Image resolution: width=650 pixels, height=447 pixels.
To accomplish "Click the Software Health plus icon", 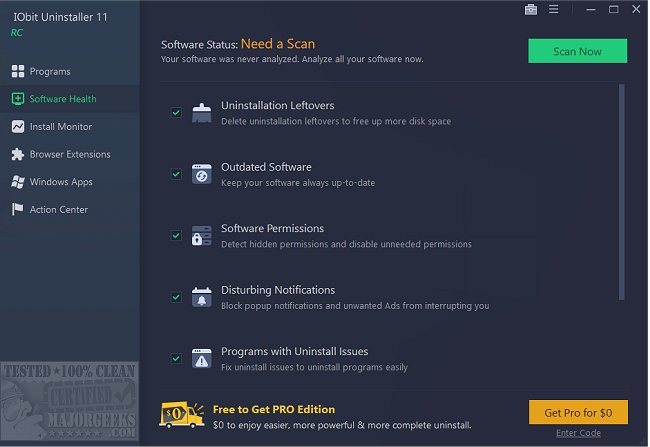I will pos(18,99).
